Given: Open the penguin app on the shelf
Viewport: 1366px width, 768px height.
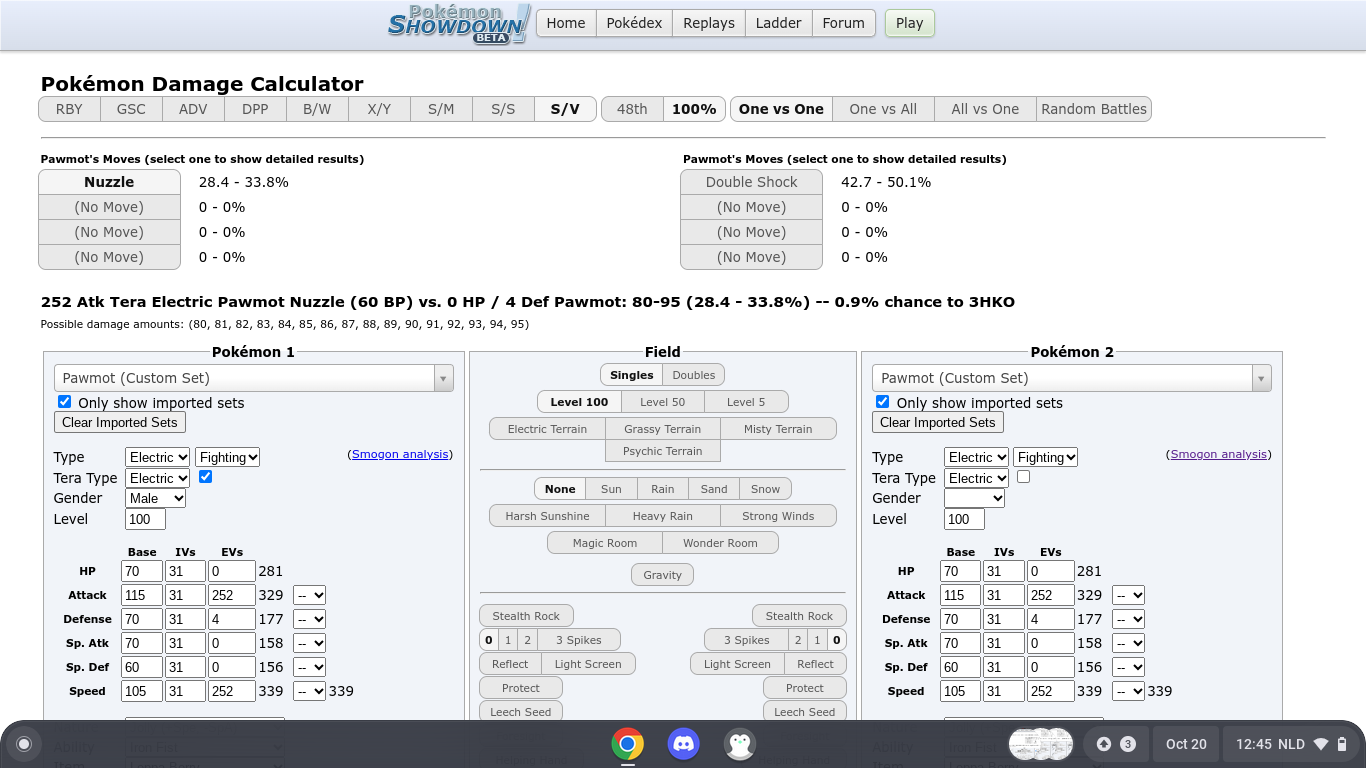Looking at the screenshot, I should [740, 744].
